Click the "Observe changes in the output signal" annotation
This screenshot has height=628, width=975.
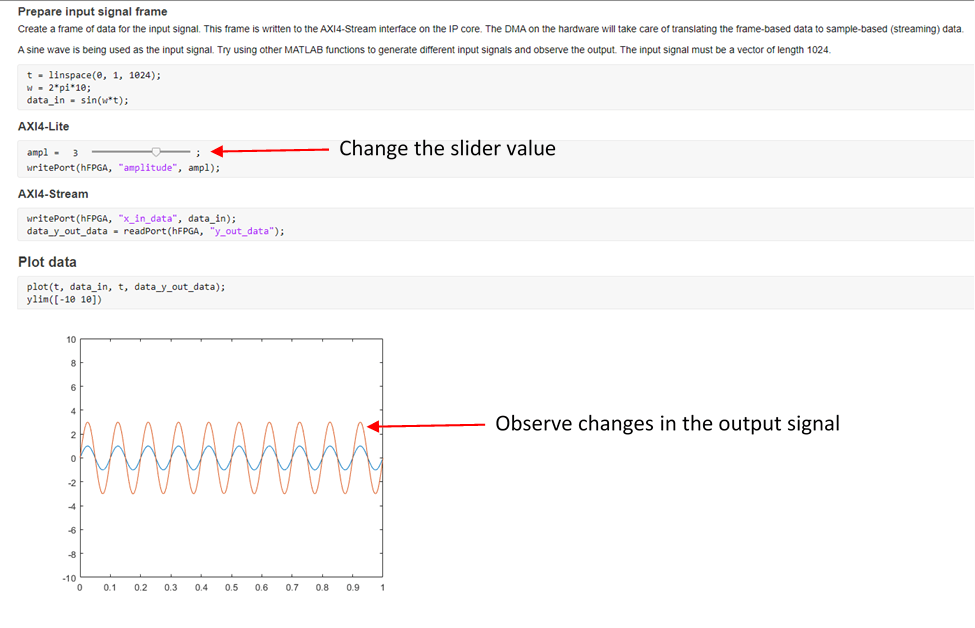[667, 423]
